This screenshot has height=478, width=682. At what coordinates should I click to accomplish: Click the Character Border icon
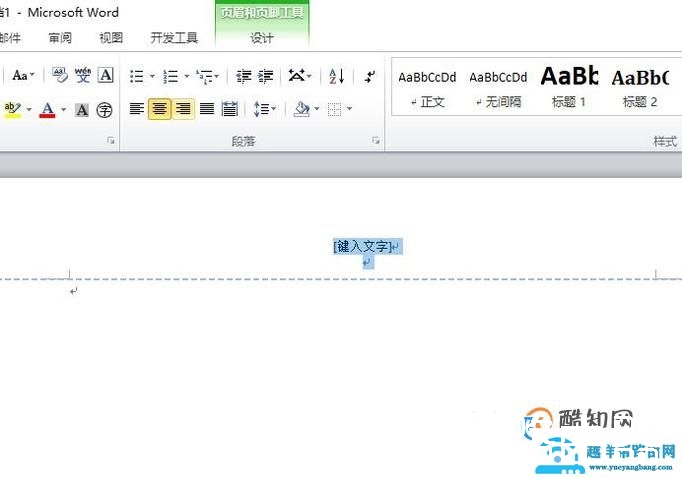point(106,75)
